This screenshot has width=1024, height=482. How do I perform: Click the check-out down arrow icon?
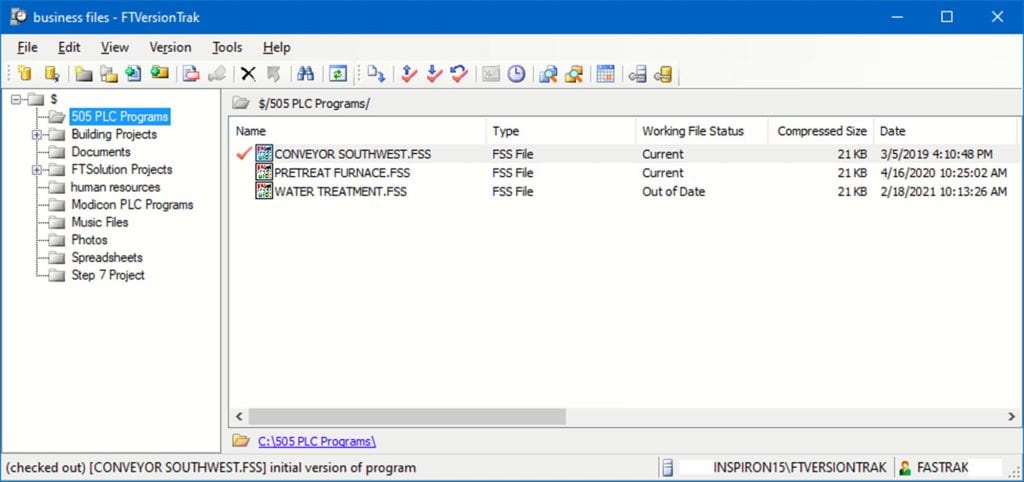(x=433, y=74)
